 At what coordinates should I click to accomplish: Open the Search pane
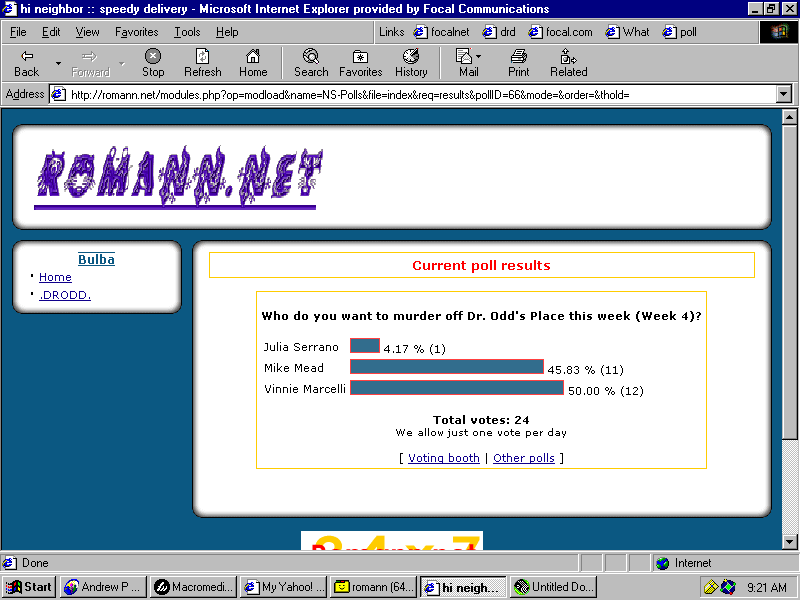pos(311,64)
